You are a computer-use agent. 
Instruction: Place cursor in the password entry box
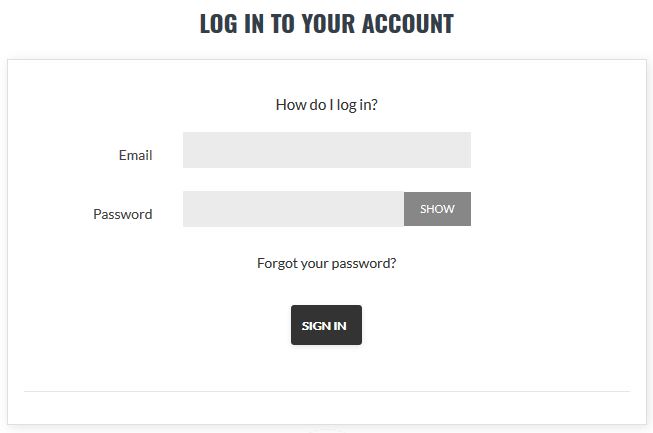(x=293, y=209)
